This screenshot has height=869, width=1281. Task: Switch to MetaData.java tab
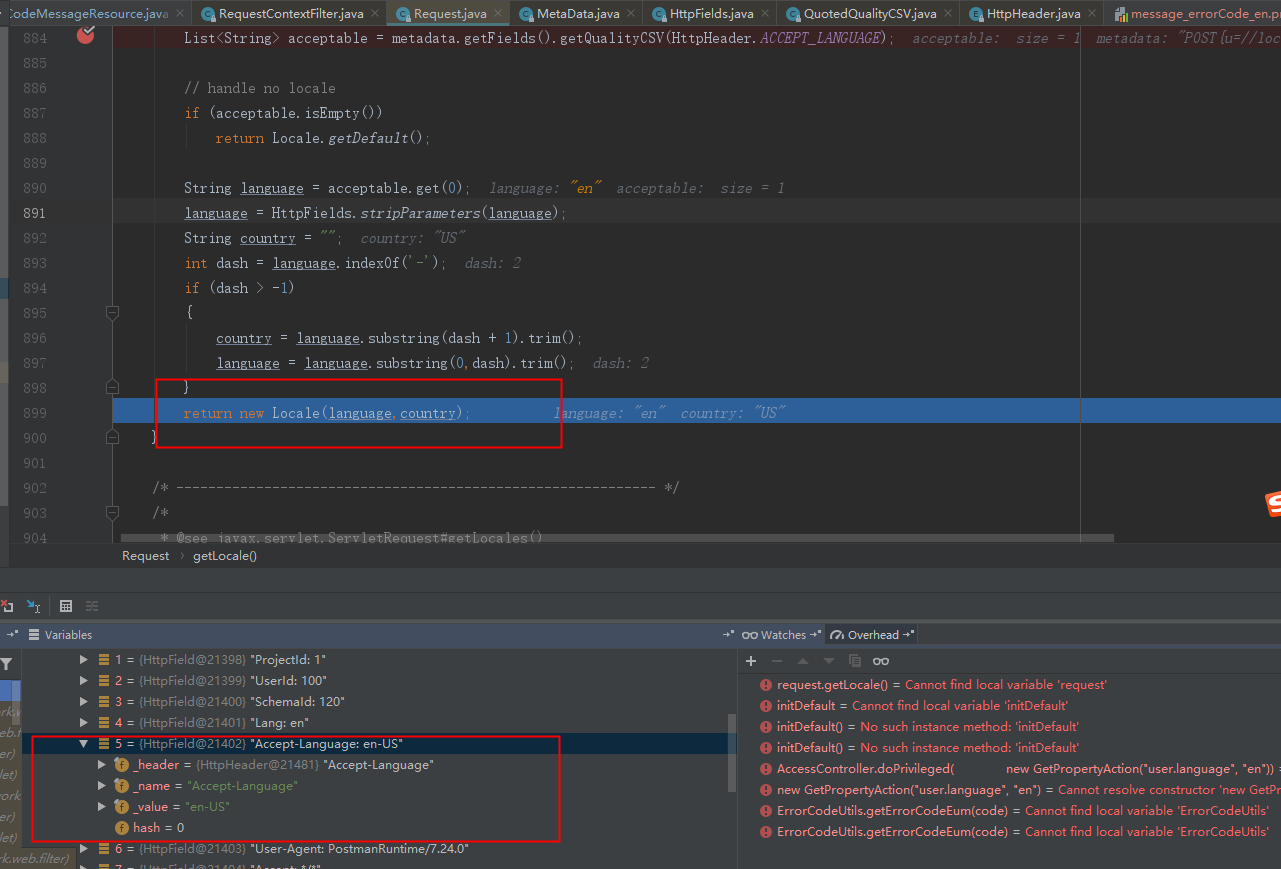[x=578, y=14]
